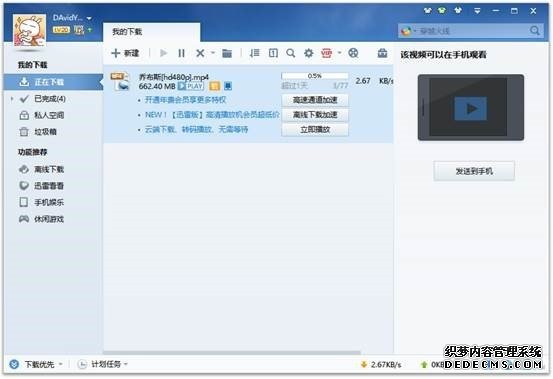
Task: Open the main menu icon in title bar
Action: (x=477, y=11)
